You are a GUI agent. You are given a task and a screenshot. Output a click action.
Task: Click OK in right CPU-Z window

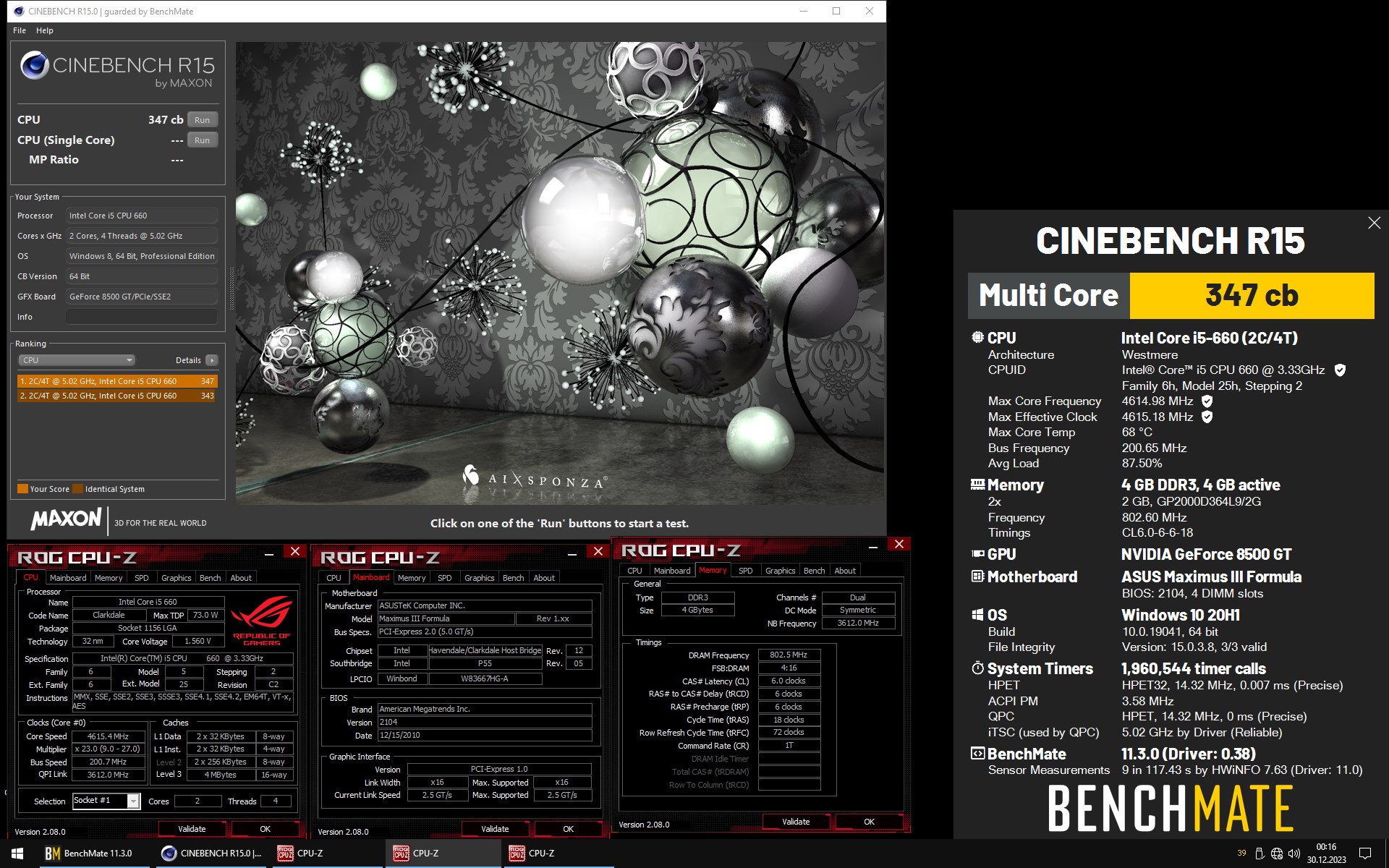tap(869, 822)
